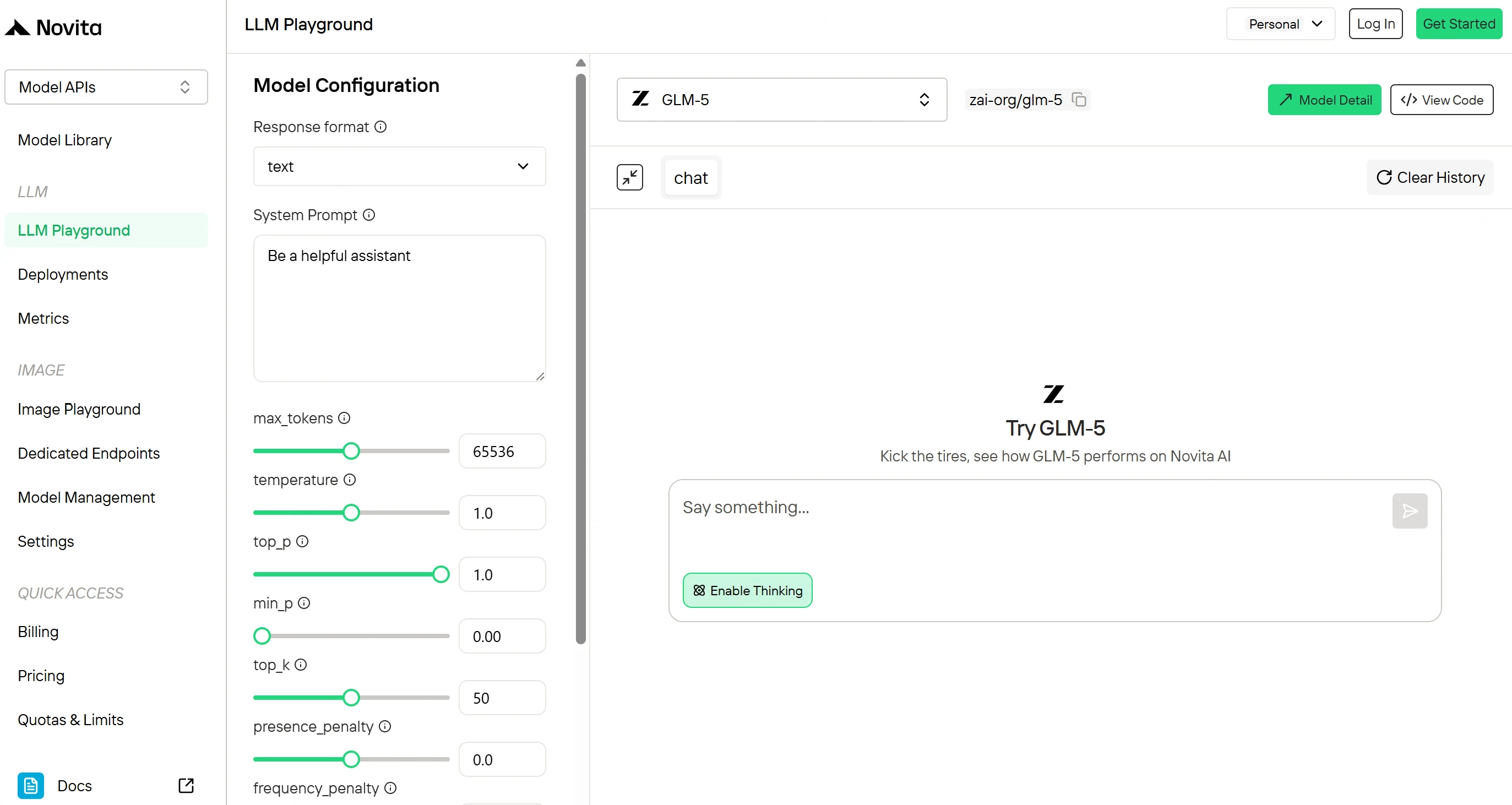Click the configuration panel scrollbar
This screenshot has width=1512, height=805.
[580, 359]
